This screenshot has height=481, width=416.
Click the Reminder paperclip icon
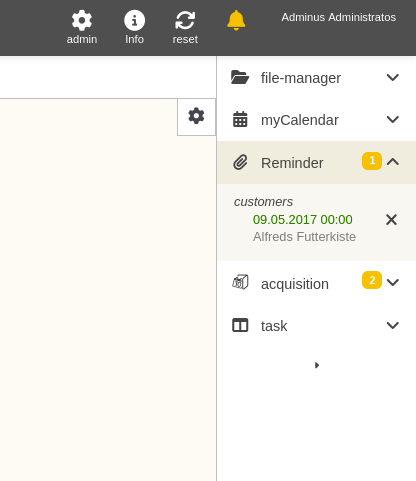240,162
